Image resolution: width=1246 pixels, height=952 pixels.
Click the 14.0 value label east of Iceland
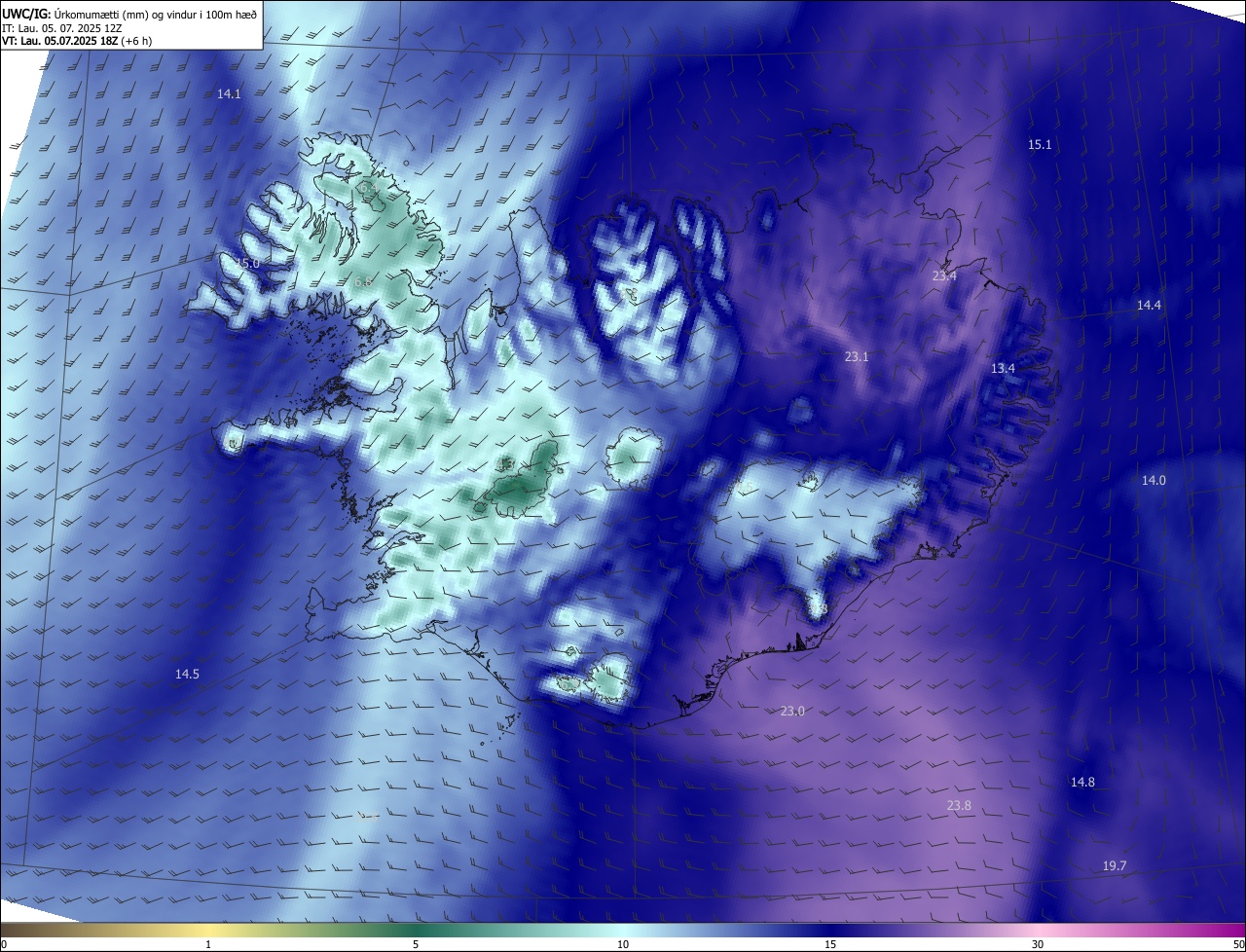tap(1154, 480)
